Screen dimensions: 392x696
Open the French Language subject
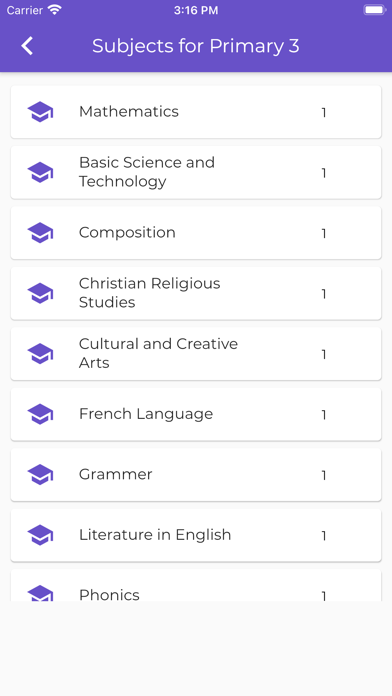pyautogui.click(x=196, y=414)
